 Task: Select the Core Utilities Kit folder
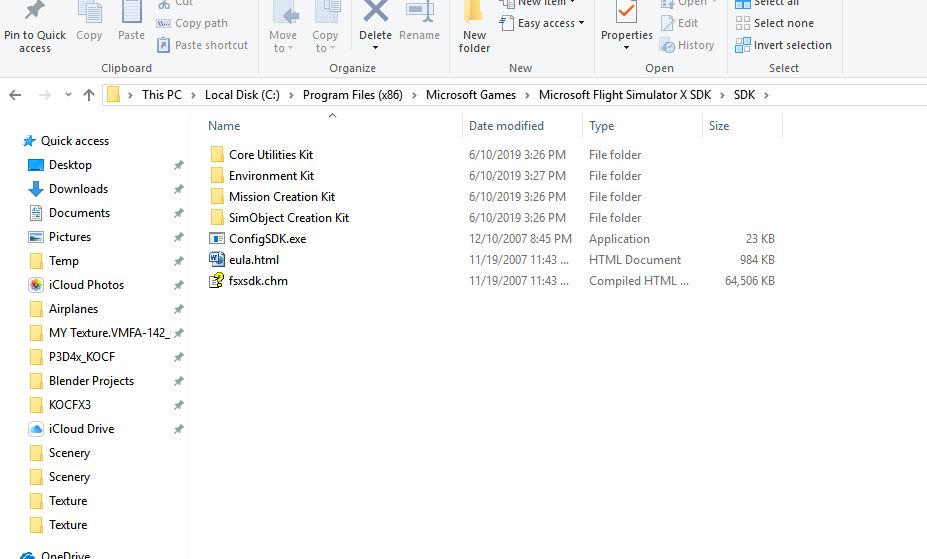click(271, 154)
